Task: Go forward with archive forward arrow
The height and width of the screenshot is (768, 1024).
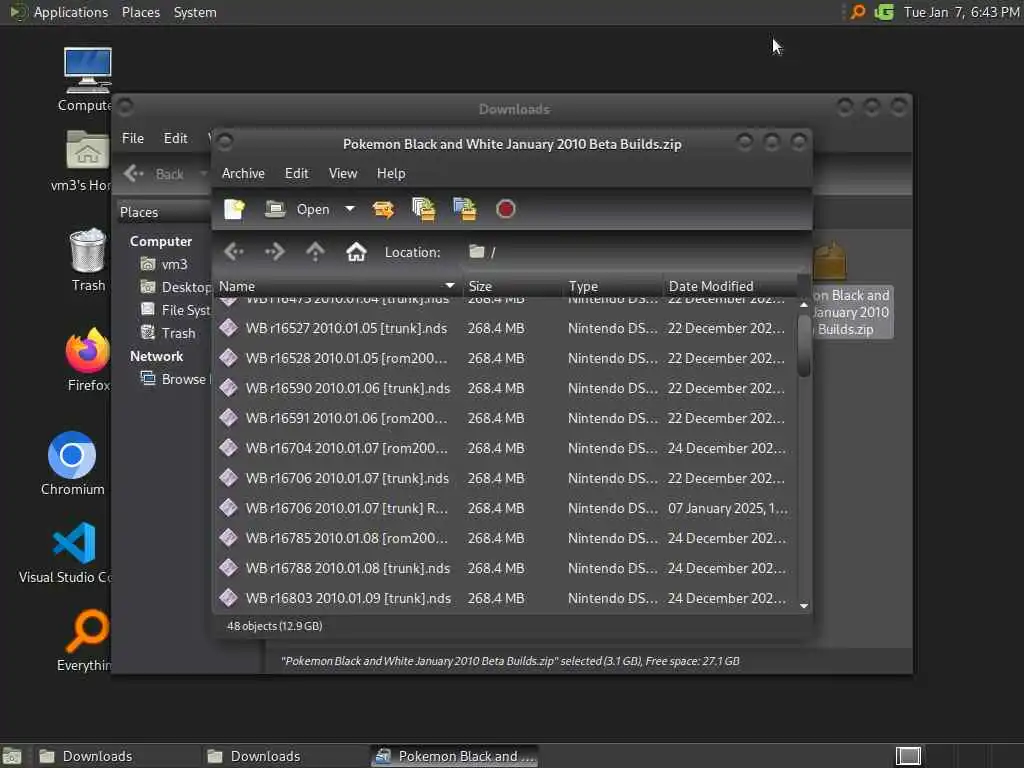Action: (274, 251)
